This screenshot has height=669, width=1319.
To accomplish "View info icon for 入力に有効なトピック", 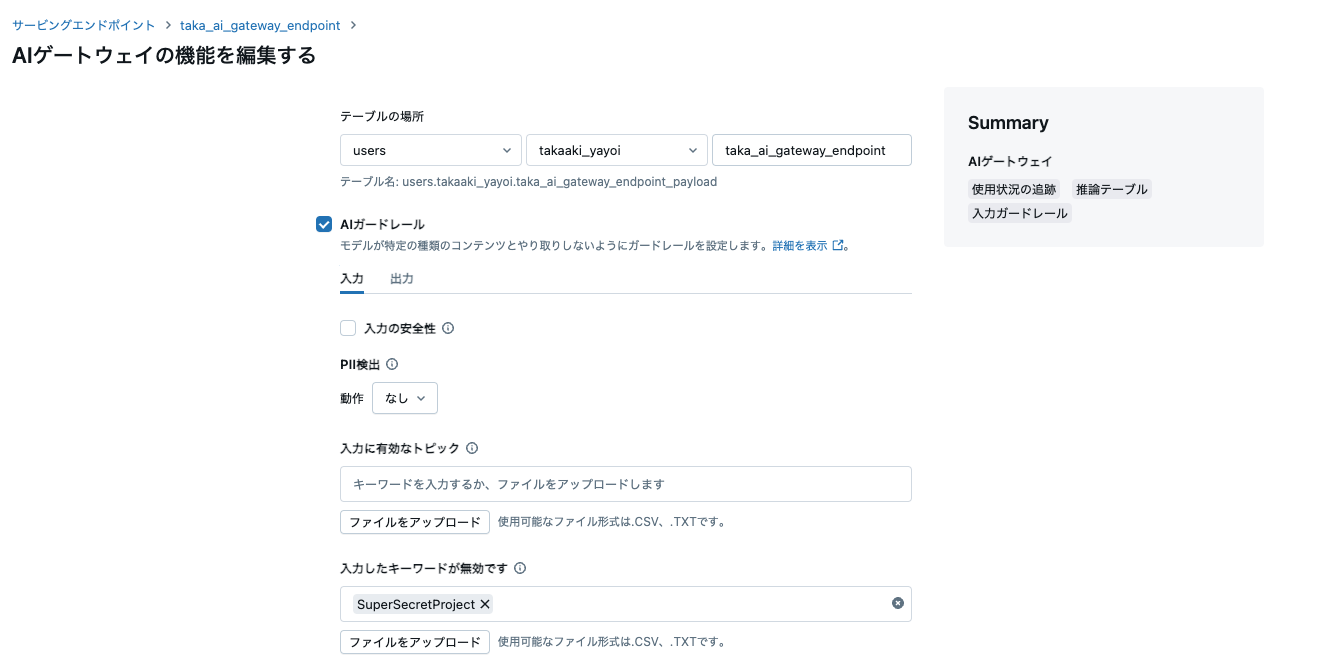I will pos(470,448).
